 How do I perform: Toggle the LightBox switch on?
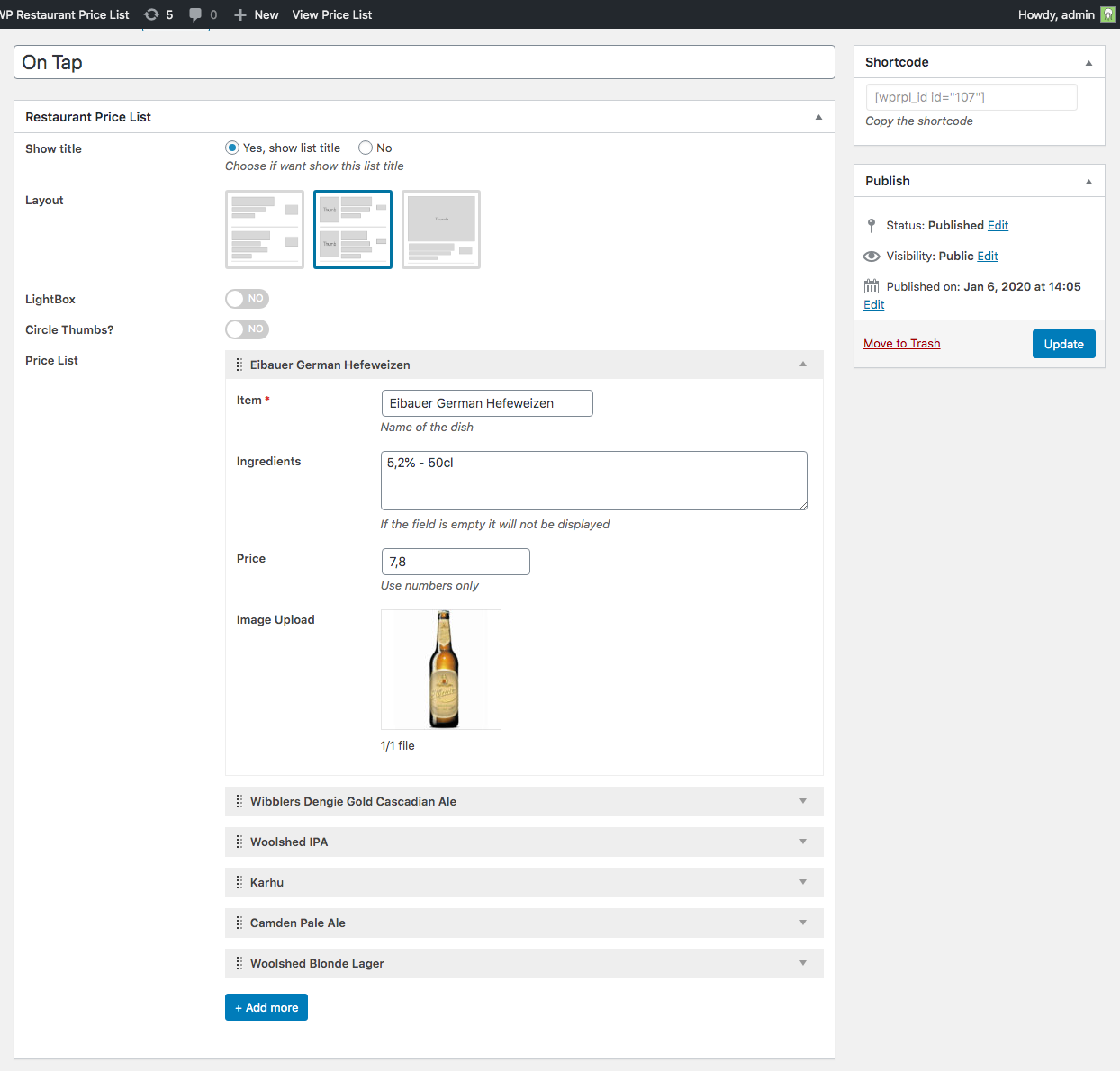click(247, 299)
